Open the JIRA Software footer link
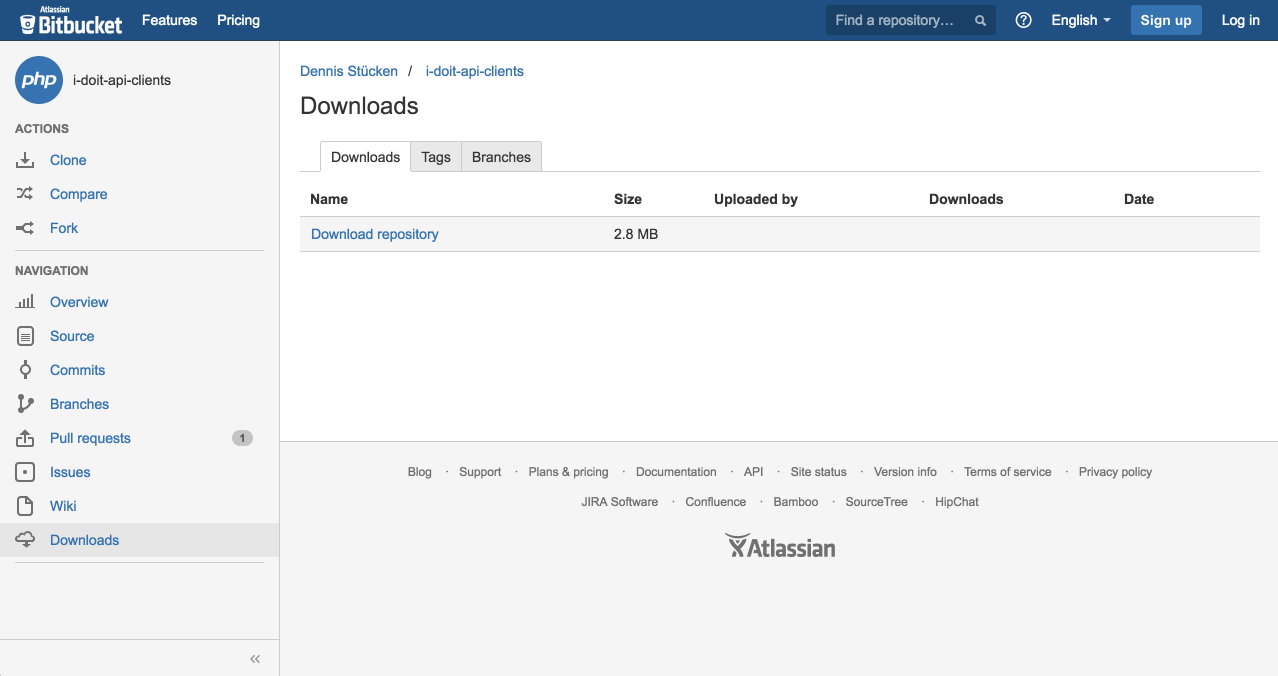Image resolution: width=1278 pixels, height=676 pixels. (620, 502)
